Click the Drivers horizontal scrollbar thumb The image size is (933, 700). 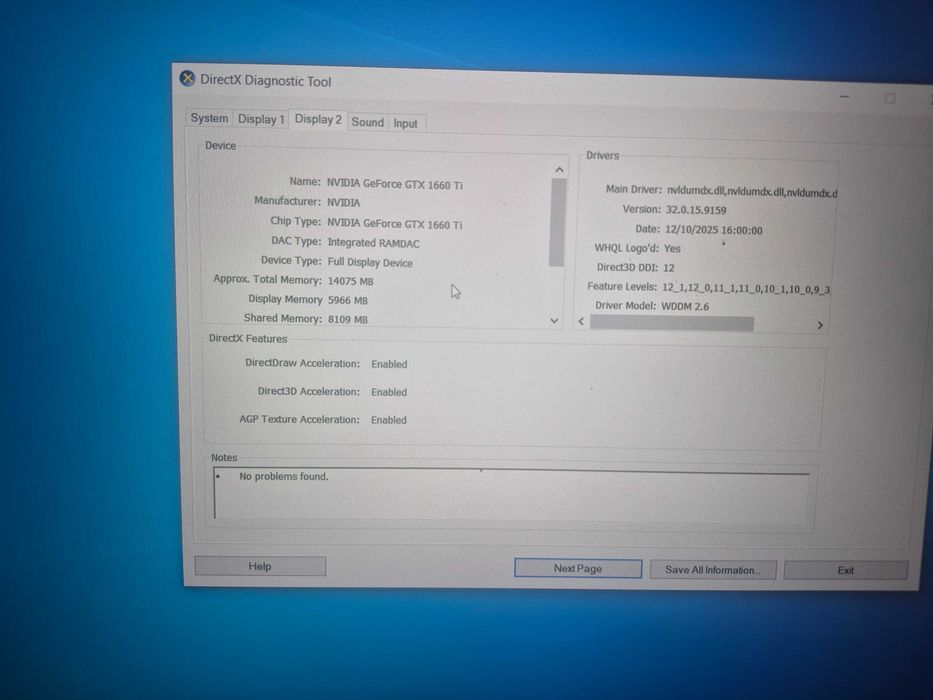tap(672, 323)
